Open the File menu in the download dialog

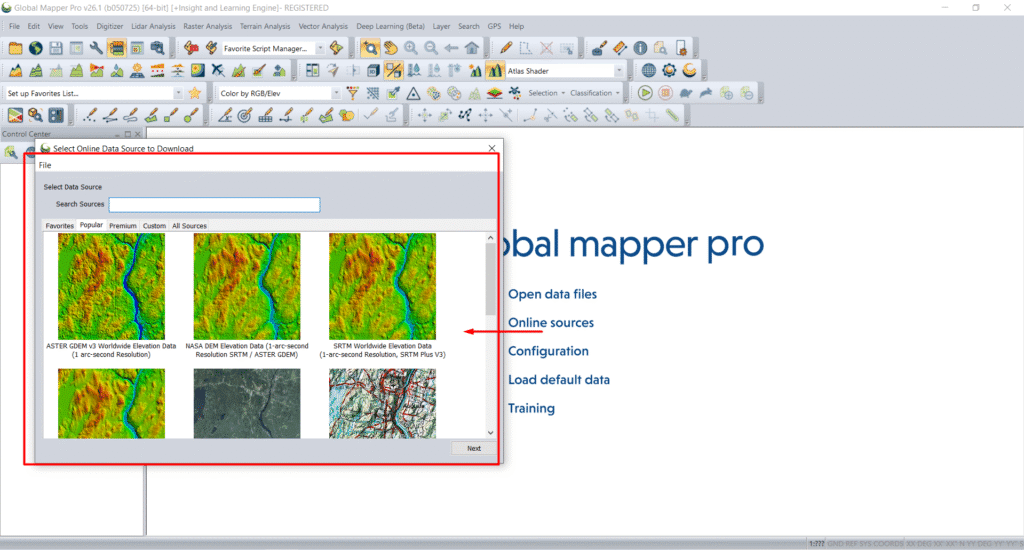click(x=45, y=165)
